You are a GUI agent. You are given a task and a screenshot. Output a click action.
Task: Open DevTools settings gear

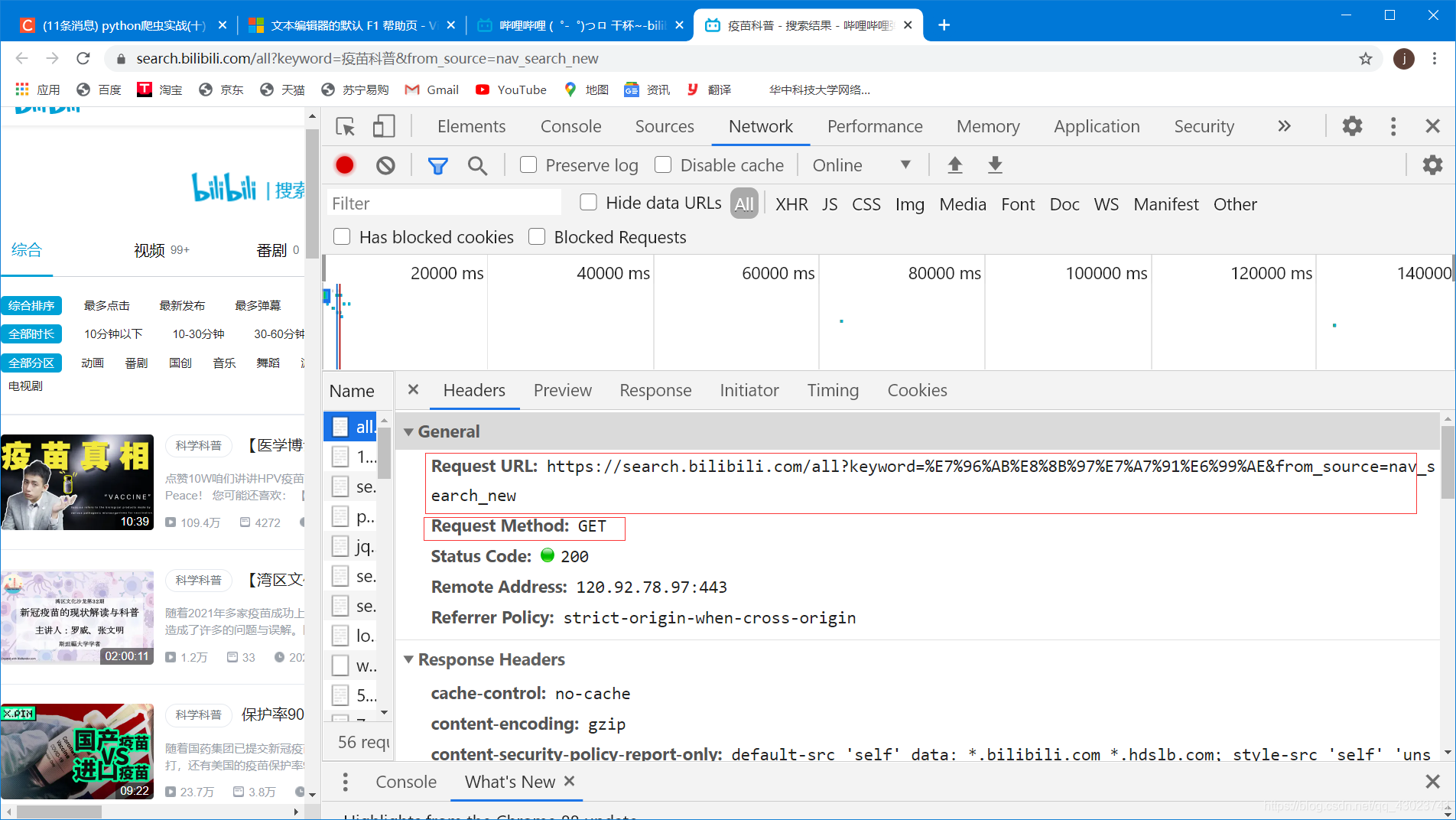[1352, 126]
